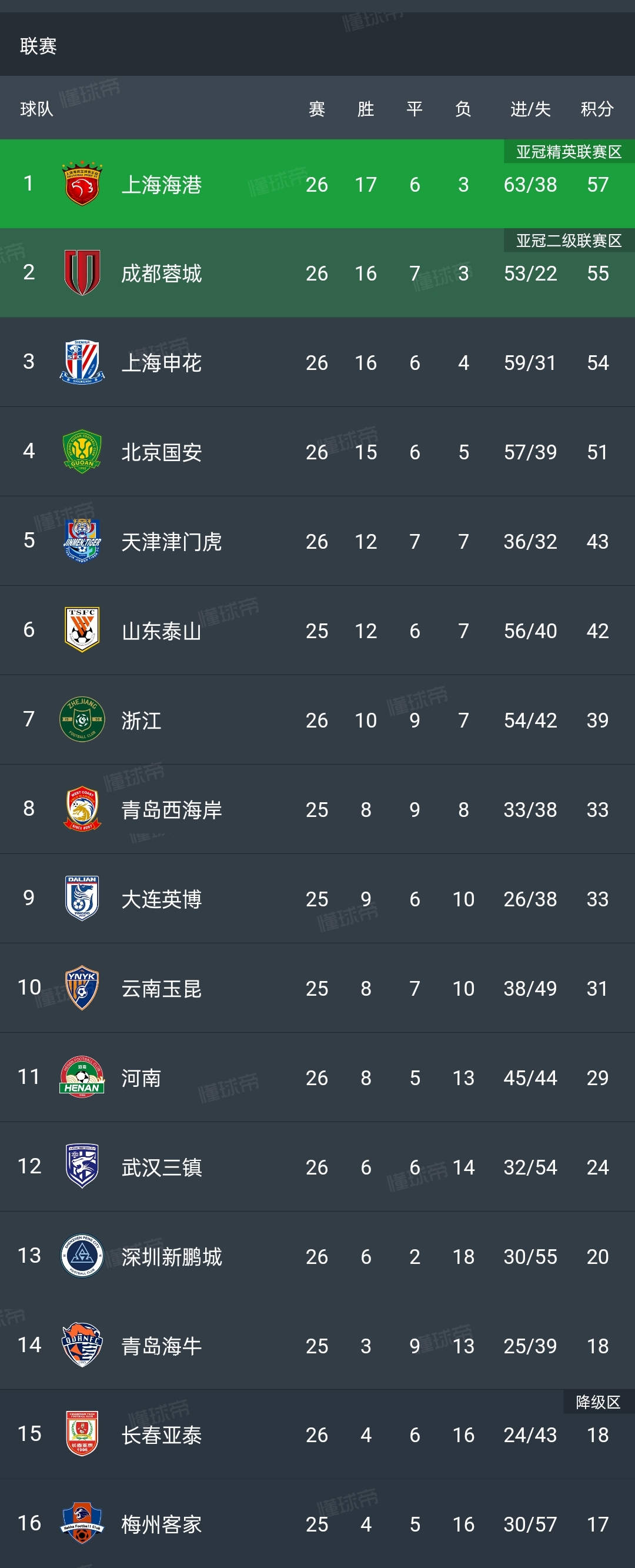The width and height of the screenshot is (635, 1568).
Task: Open the 武汉三镇 team name
Action: 161,1167
